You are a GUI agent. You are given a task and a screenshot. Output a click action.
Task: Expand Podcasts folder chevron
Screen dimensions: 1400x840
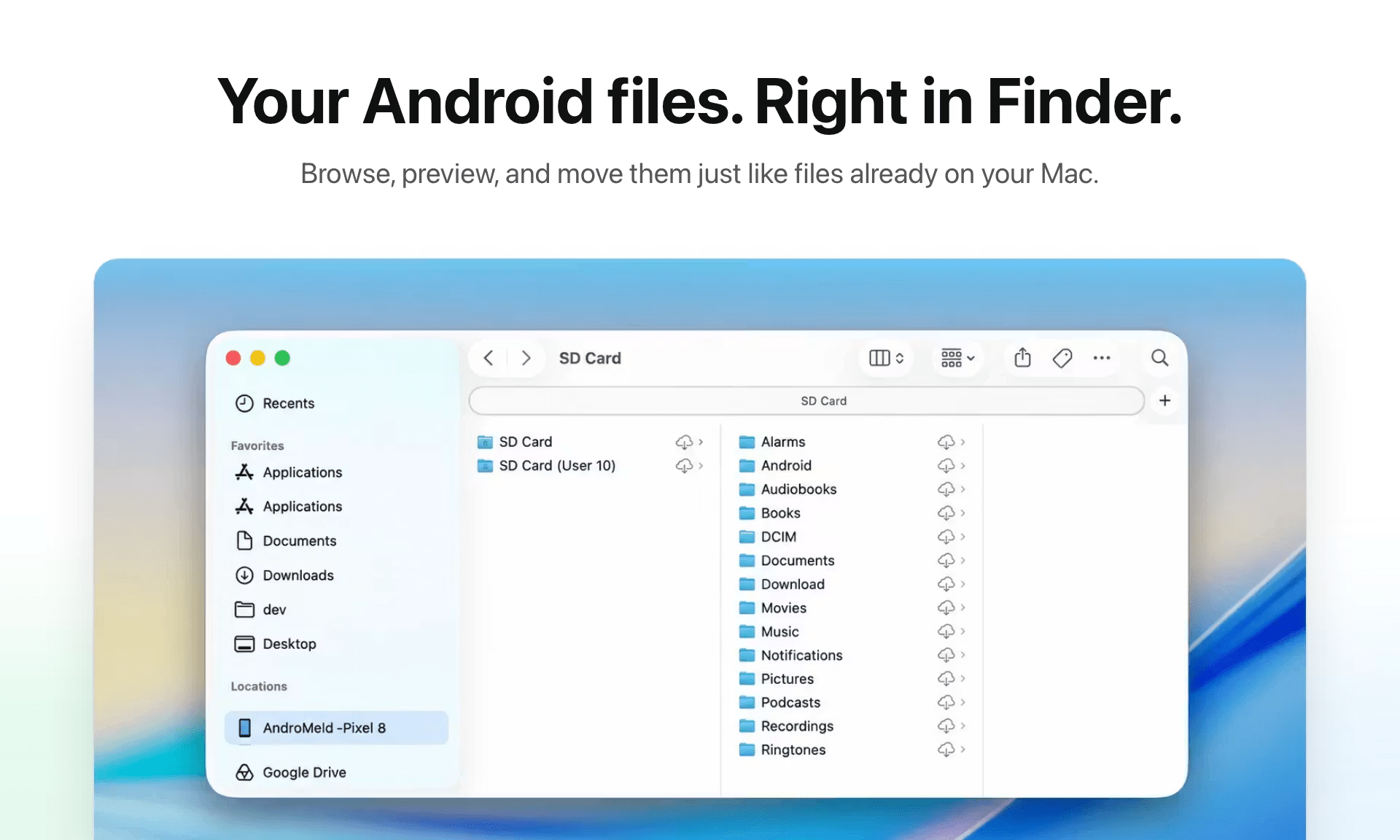[962, 702]
